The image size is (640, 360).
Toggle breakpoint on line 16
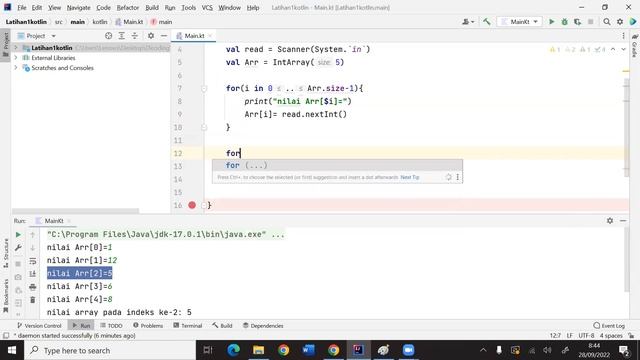coord(192,205)
